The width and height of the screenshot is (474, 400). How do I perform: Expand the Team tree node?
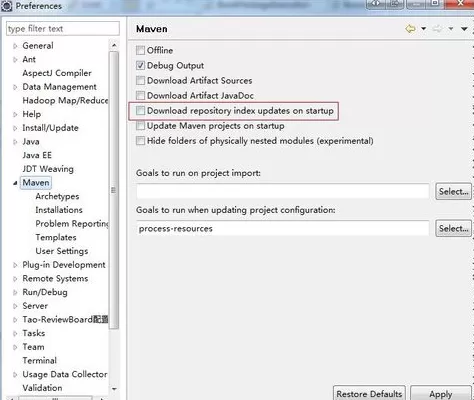coord(15,347)
